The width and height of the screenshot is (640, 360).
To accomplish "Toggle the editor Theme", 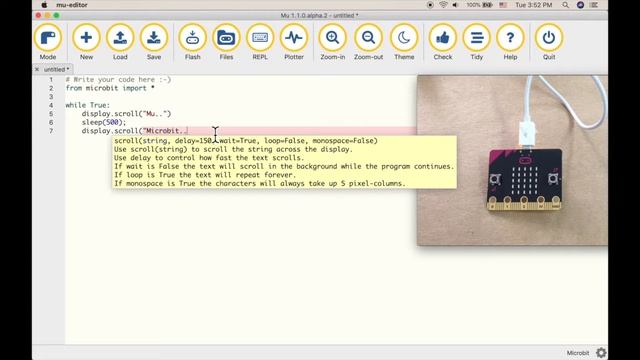I will [404, 42].
